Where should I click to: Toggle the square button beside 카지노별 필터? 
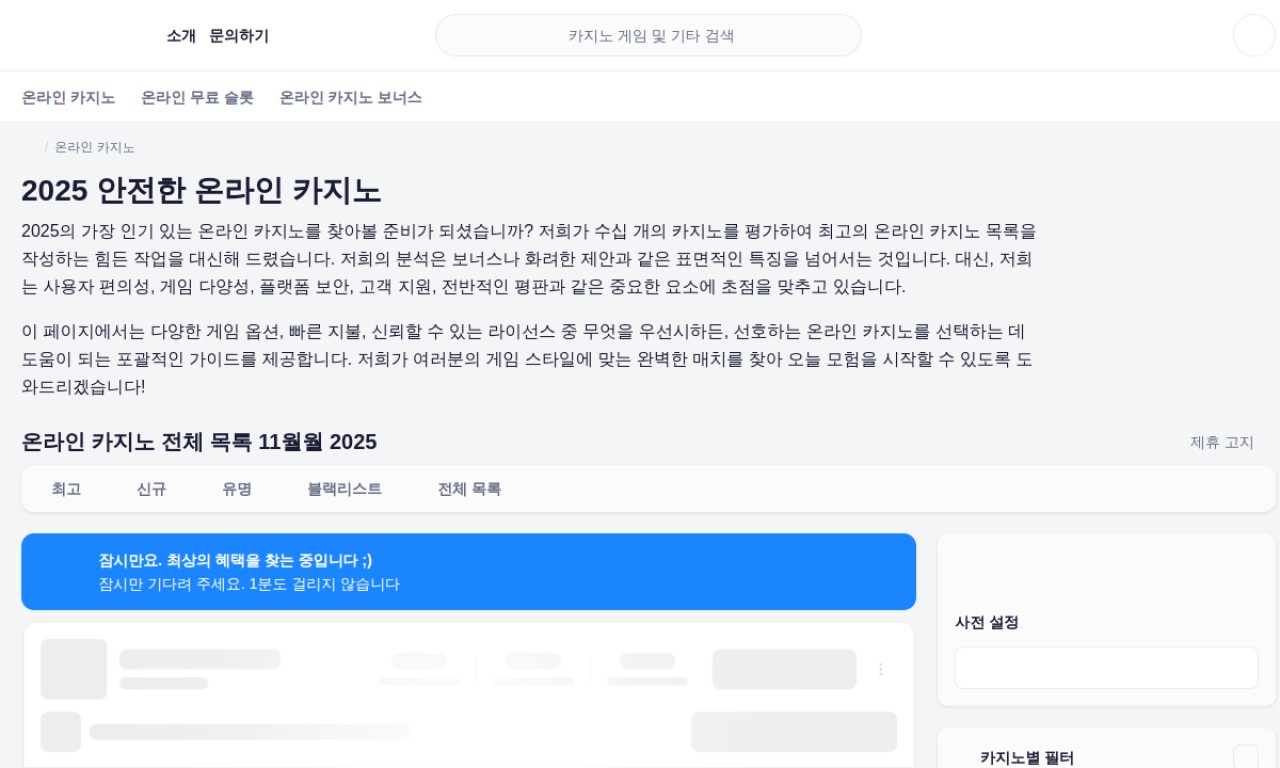[1245, 757]
